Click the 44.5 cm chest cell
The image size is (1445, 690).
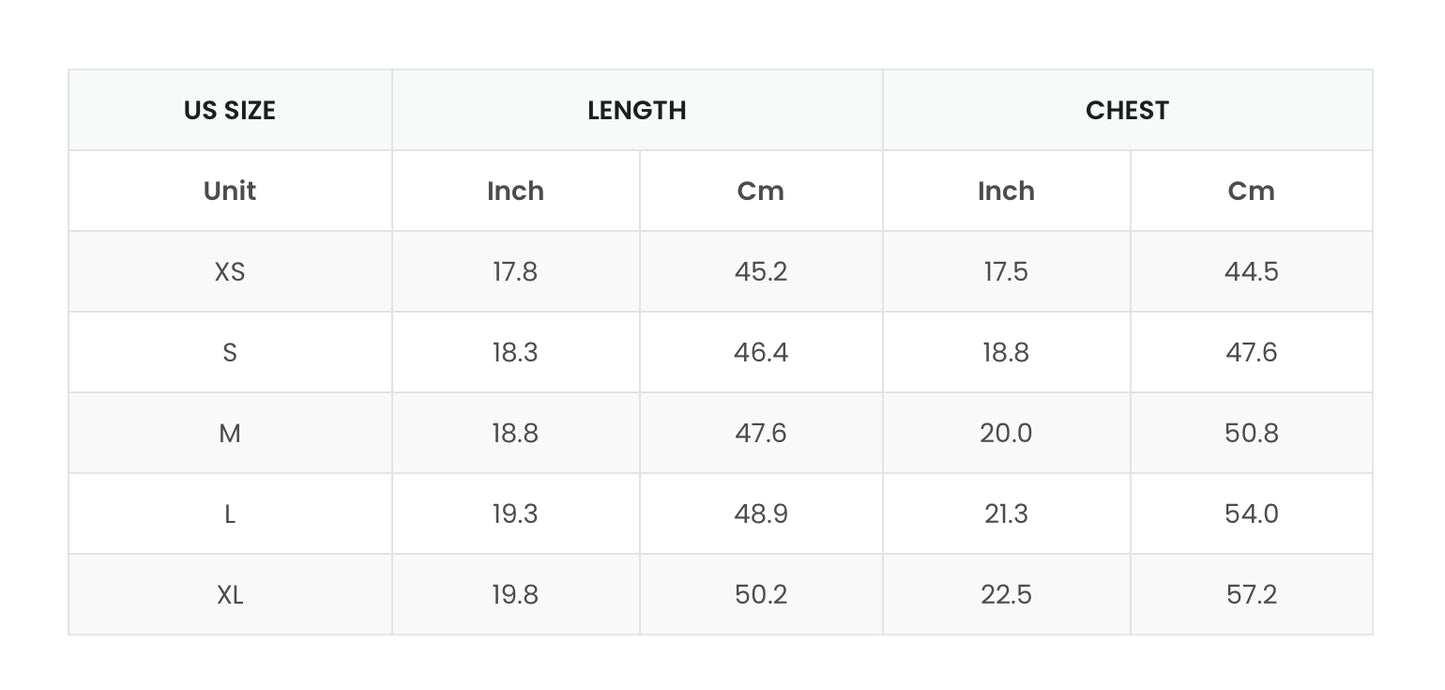(1251, 272)
